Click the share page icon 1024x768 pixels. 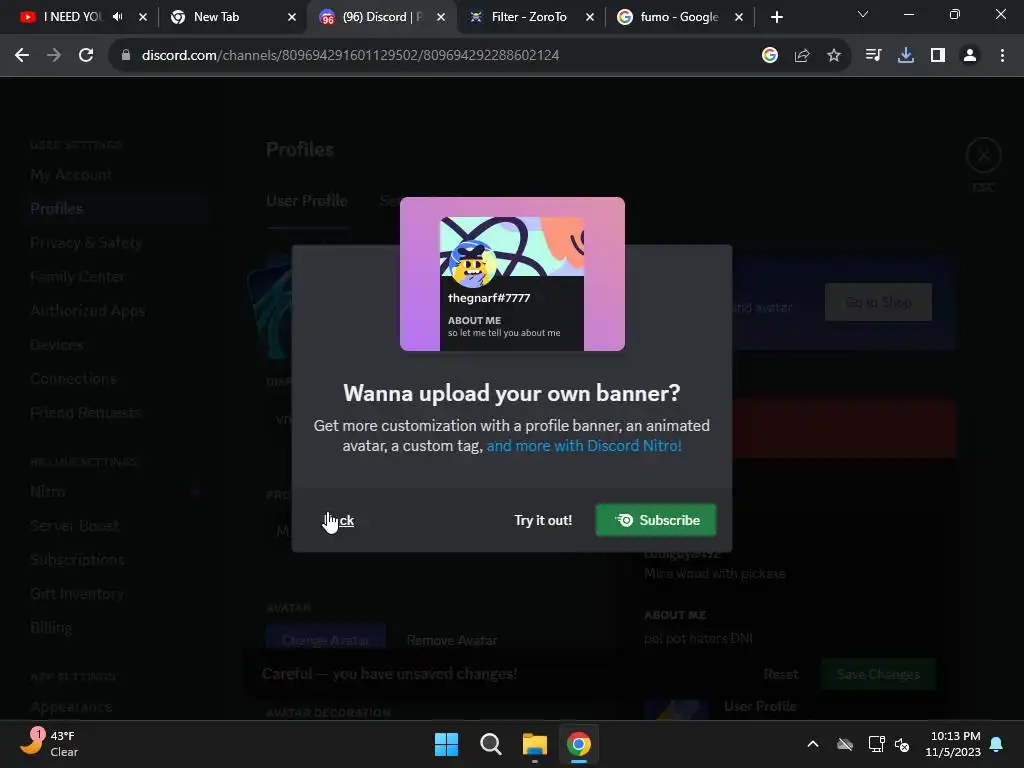pos(802,56)
